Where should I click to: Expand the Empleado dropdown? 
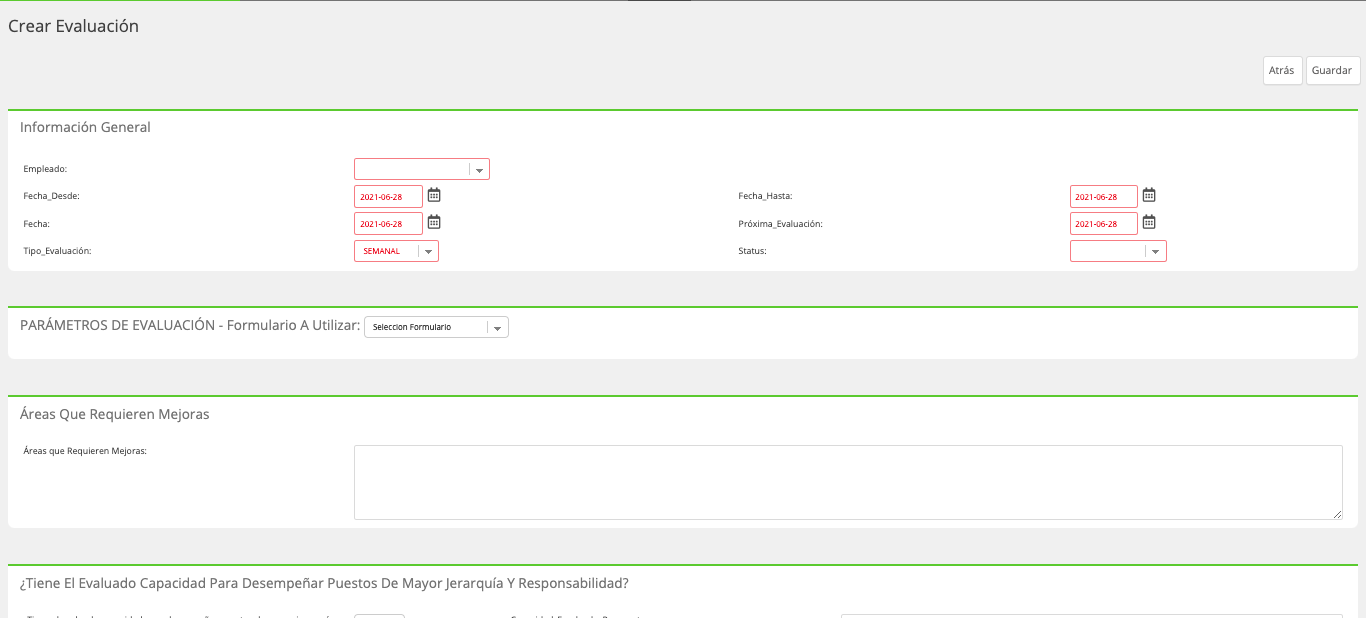click(422, 169)
